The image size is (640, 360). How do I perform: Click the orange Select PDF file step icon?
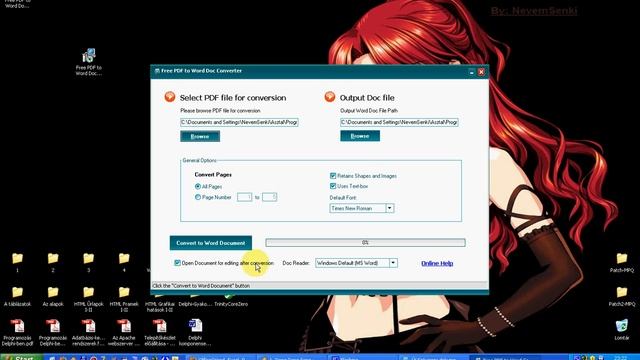[x=170, y=97]
